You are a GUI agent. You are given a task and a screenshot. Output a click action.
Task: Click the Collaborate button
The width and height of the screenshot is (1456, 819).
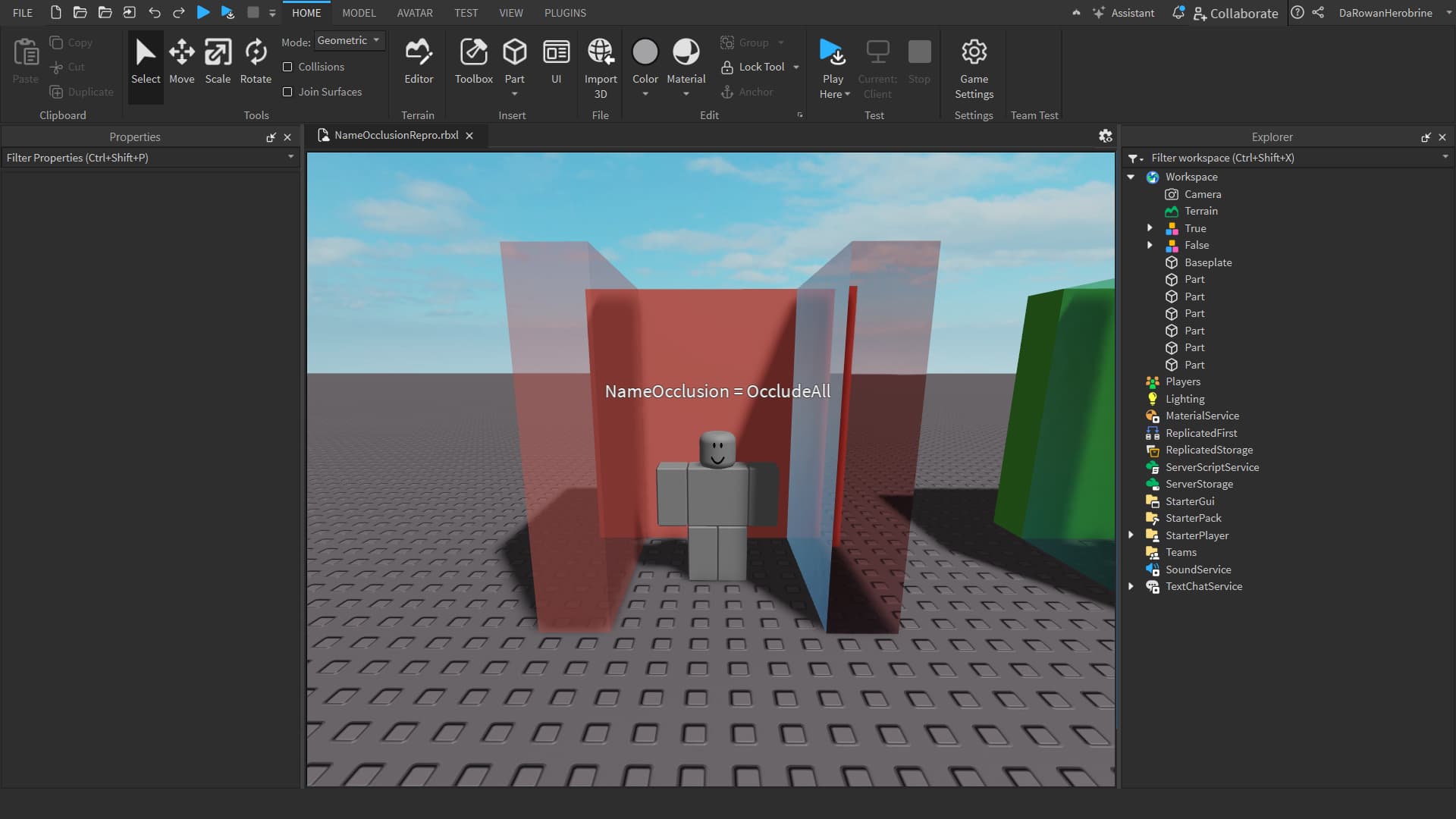click(1235, 14)
